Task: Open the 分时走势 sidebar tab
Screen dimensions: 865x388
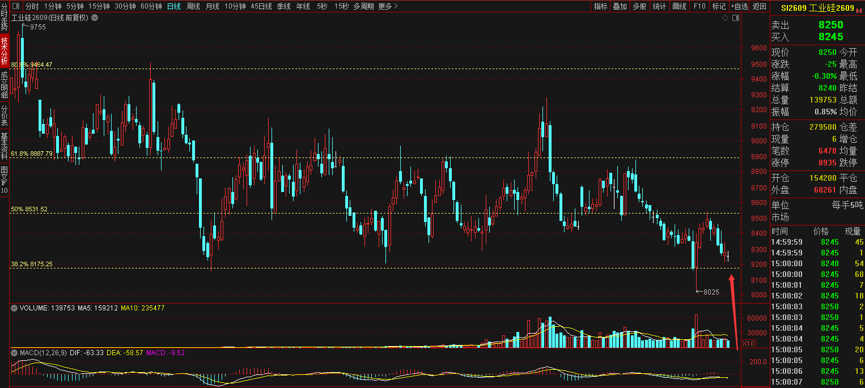Action: pyautogui.click(x=4, y=17)
